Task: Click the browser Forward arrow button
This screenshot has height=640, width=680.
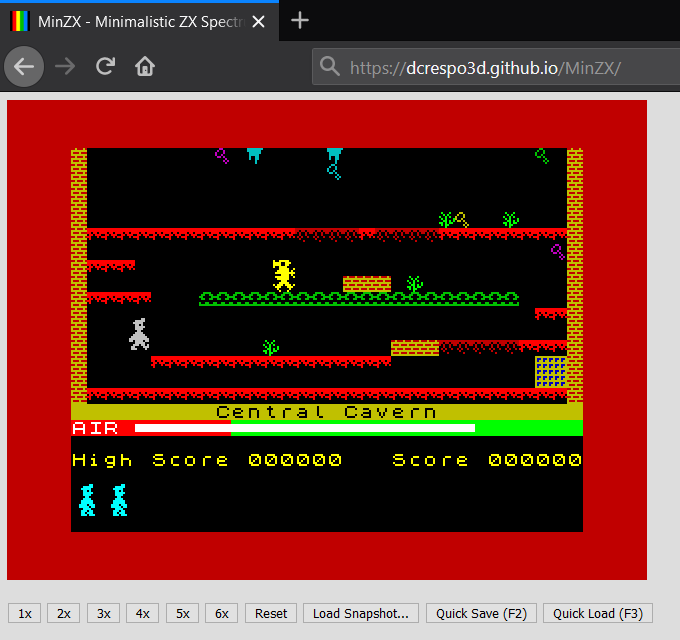Action: (65, 67)
